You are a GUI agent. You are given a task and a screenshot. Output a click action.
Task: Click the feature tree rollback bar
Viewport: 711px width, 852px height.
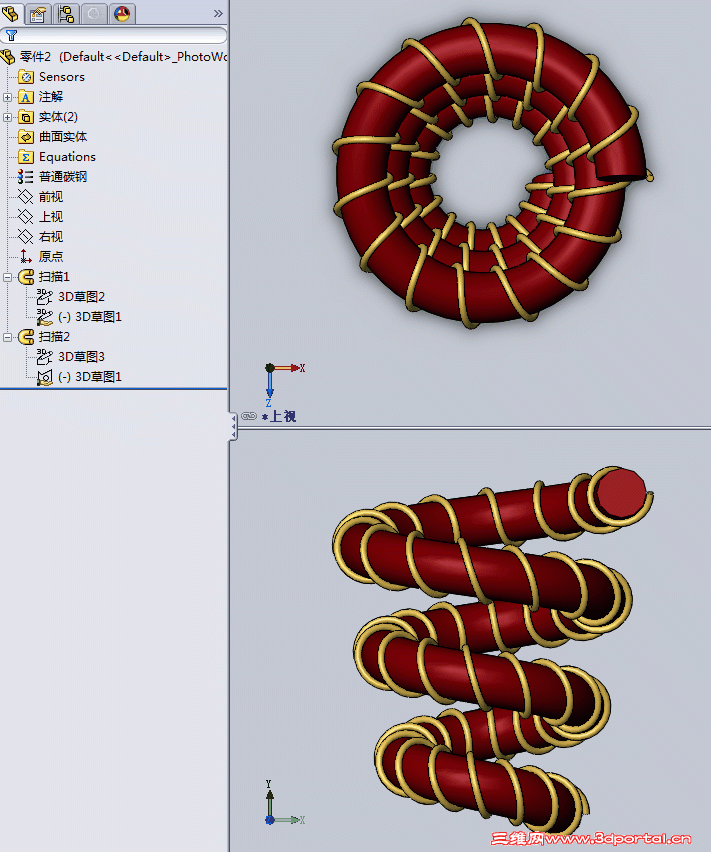114,389
